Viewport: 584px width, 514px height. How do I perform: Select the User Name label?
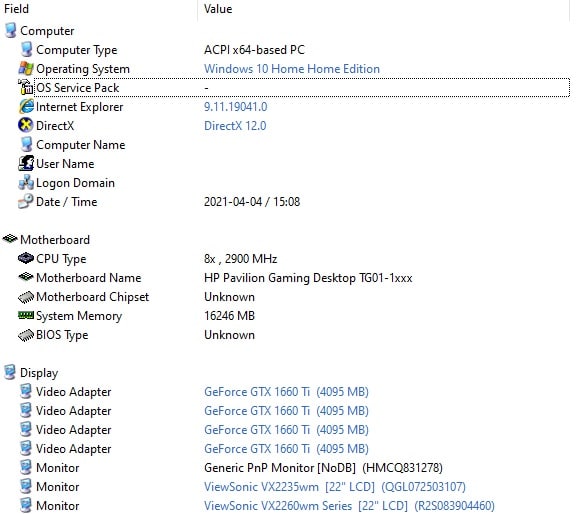65,164
